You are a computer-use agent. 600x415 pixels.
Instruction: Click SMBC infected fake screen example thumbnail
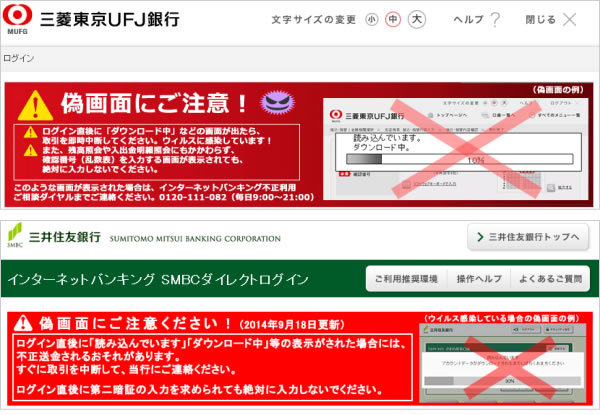point(503,363)
